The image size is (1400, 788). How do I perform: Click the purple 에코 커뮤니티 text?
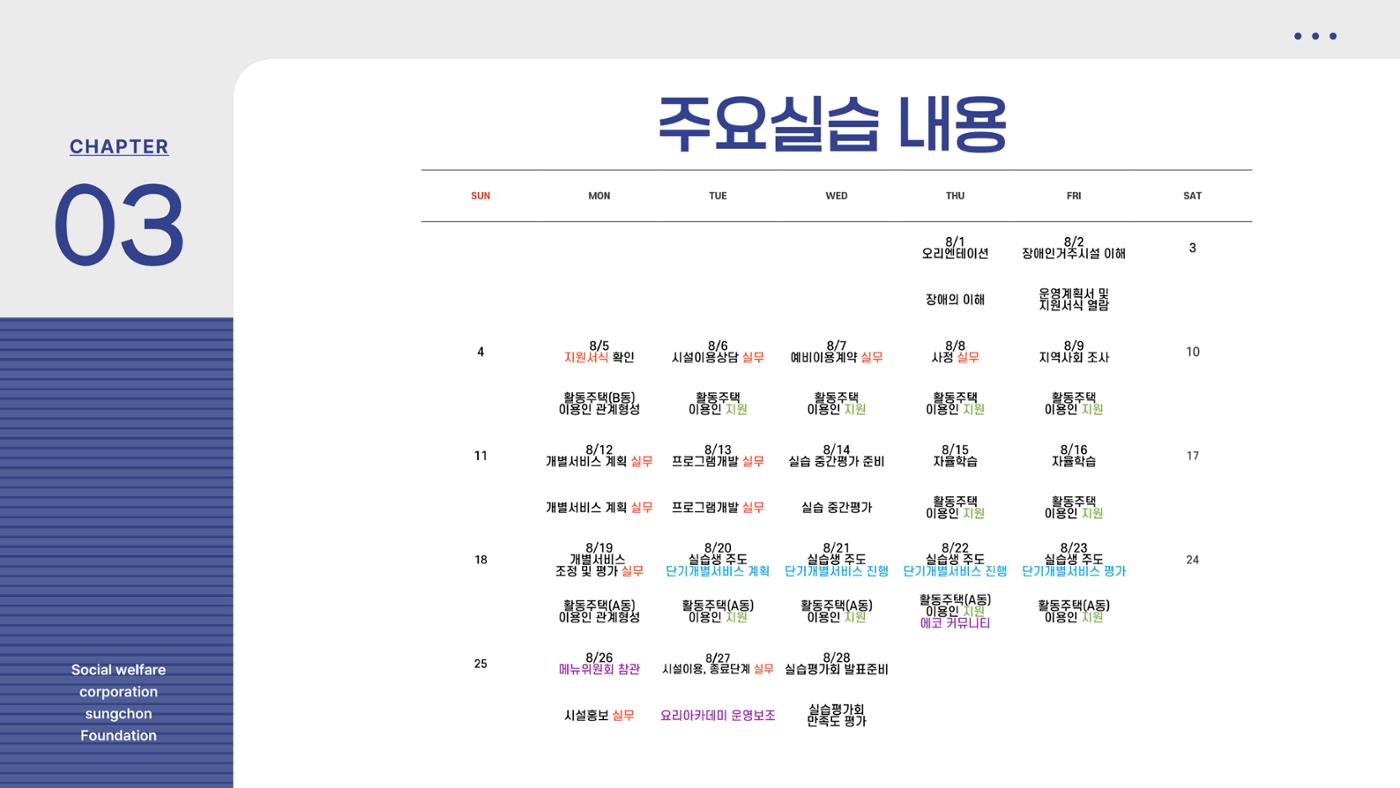click(x=955, y=624)
